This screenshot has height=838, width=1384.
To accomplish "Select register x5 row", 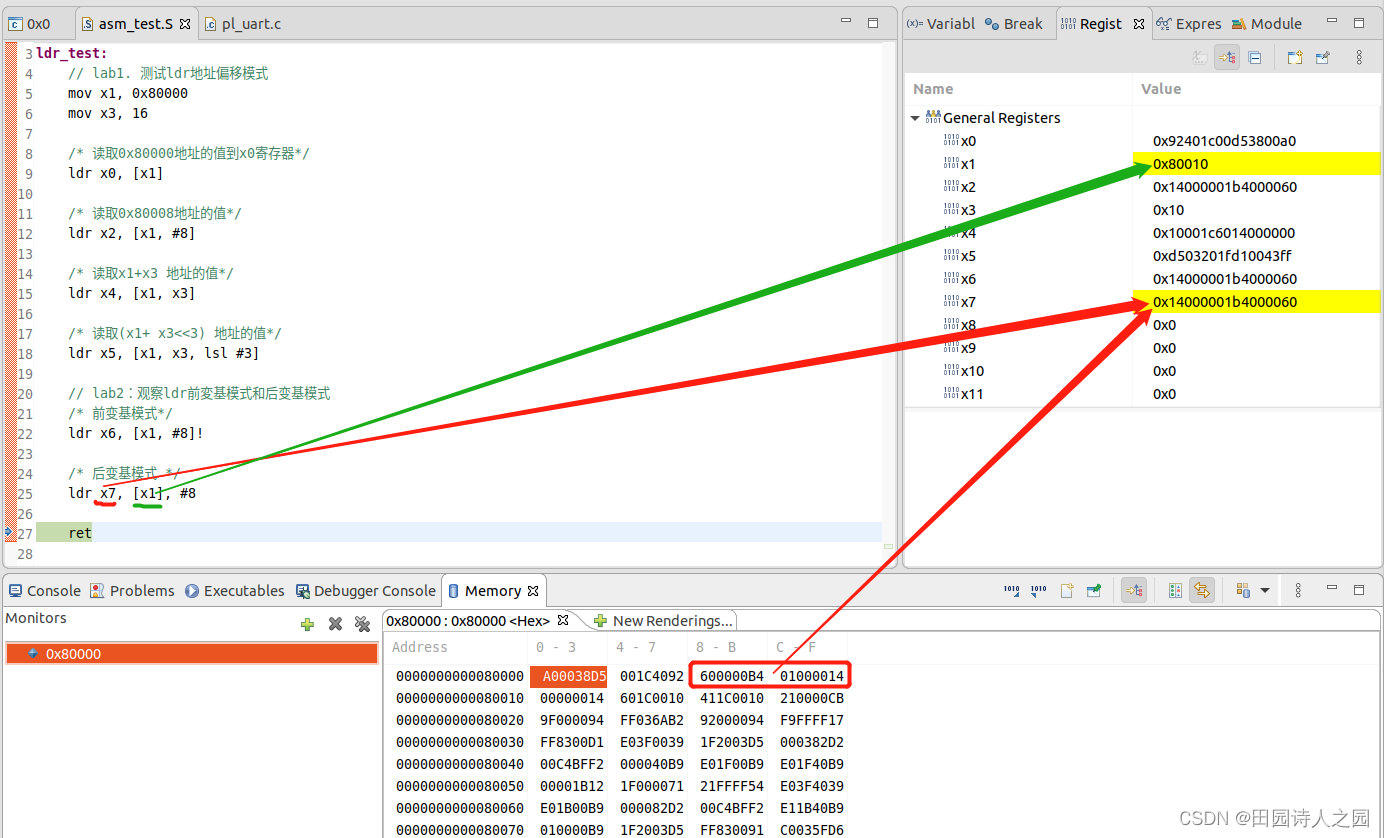I will [1142, 256].
